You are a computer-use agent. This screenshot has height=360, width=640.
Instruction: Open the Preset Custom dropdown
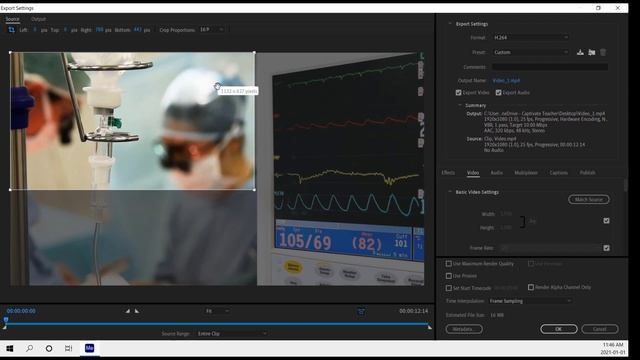click(531, 52)
